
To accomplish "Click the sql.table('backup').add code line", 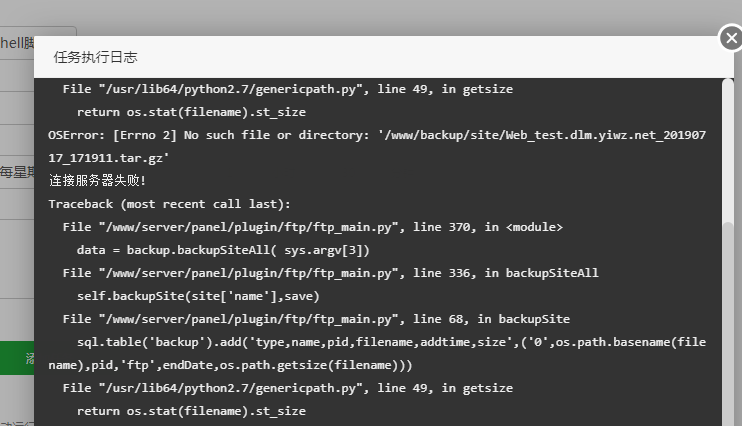I will [390, 342].
